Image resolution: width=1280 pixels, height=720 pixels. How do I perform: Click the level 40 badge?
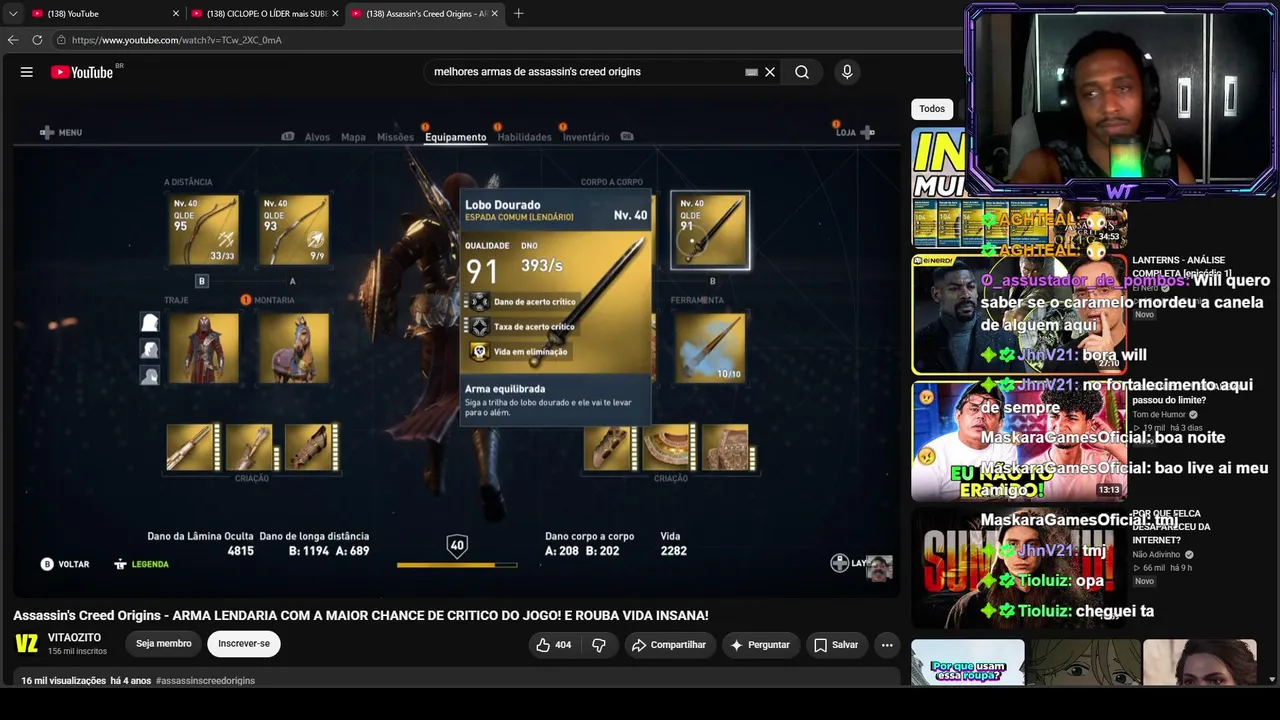pos(457,545)
